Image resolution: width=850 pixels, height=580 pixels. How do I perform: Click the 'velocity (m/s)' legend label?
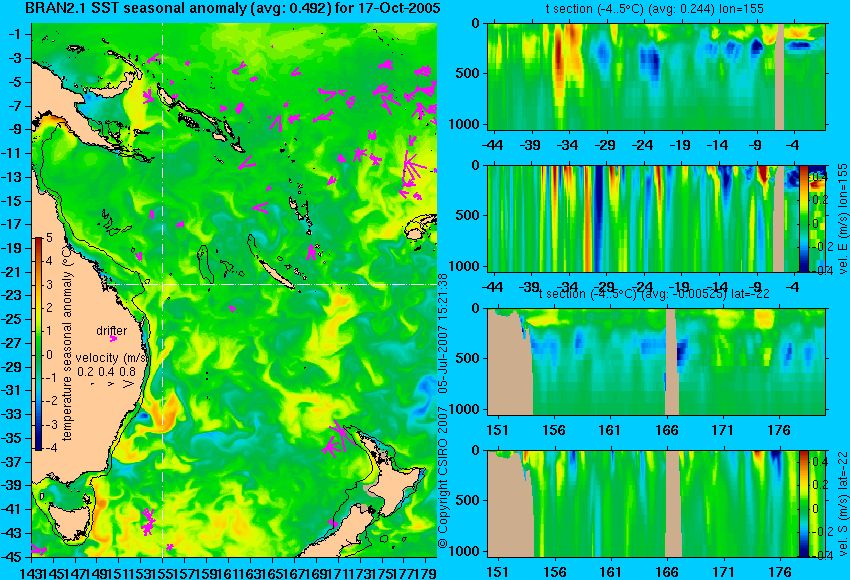click(112, 358)
